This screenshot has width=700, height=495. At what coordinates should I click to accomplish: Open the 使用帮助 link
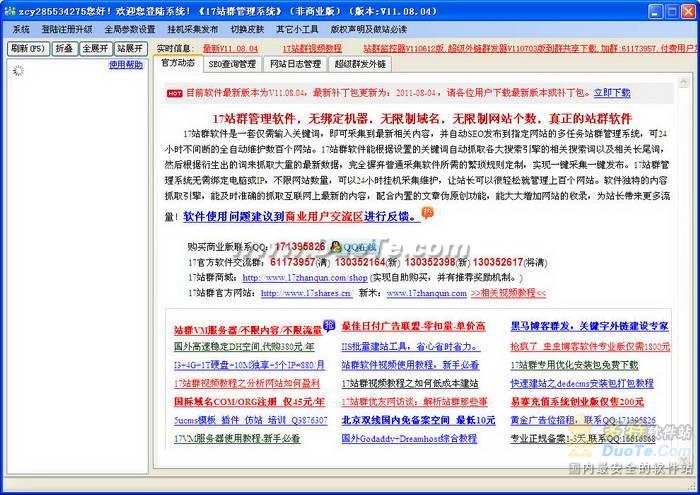coord(126,65)
